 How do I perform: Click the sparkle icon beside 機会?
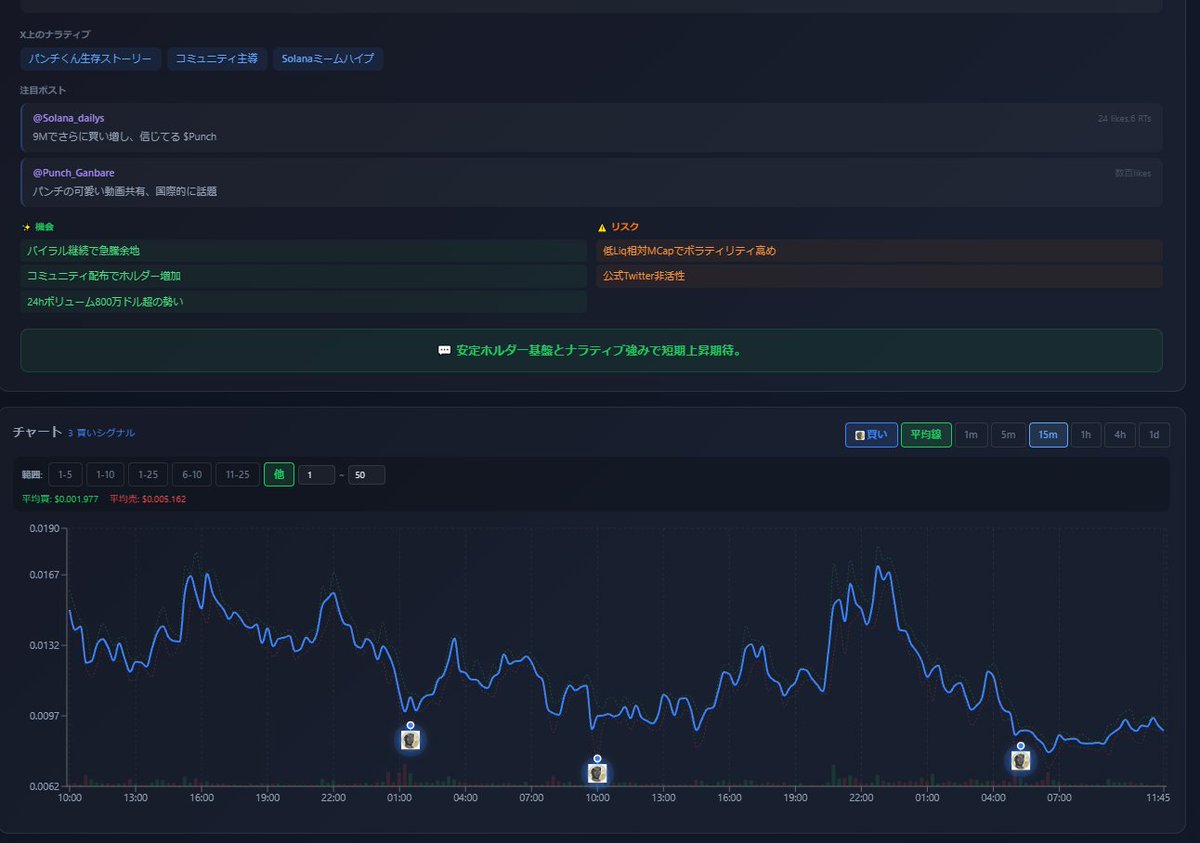pyautogui.click(x=26, y=227)
